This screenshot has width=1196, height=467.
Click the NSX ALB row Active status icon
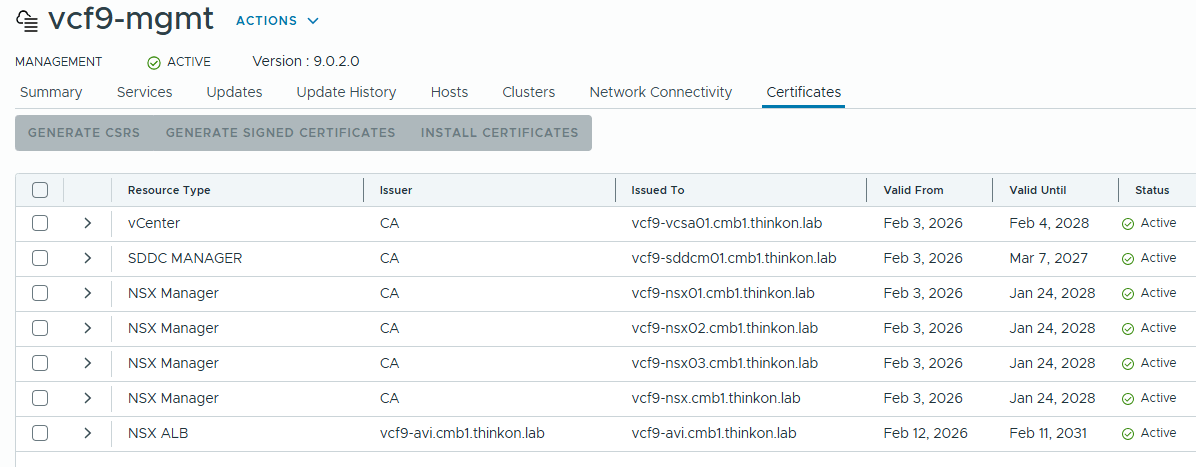(1127, 434)
